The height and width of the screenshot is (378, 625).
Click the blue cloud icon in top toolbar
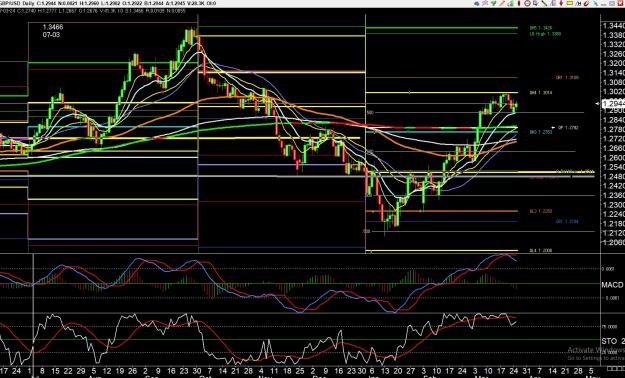pyautogui.click(x=476, y=3)
